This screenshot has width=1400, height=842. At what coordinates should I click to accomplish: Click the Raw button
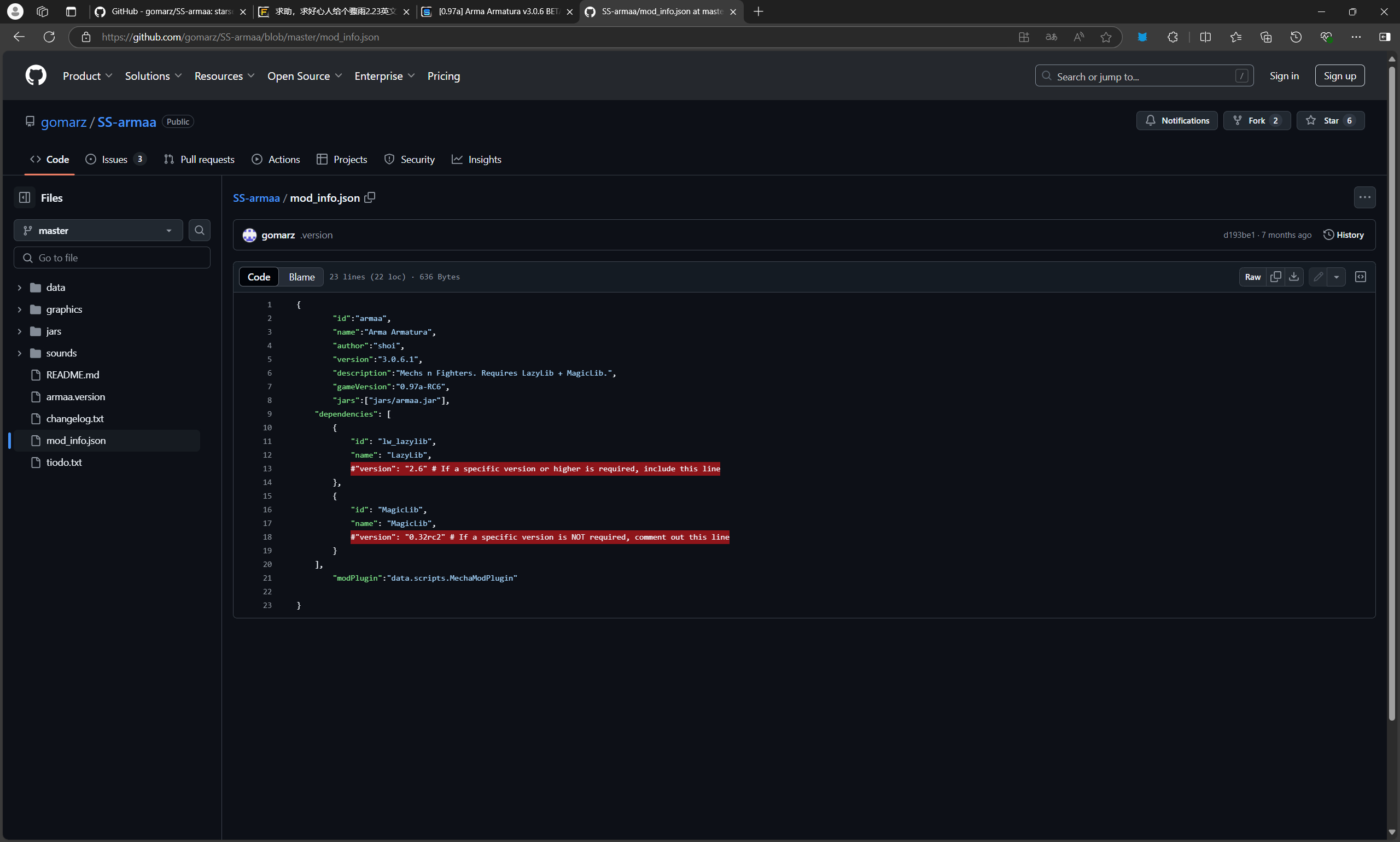click(x=1252, y=277)
